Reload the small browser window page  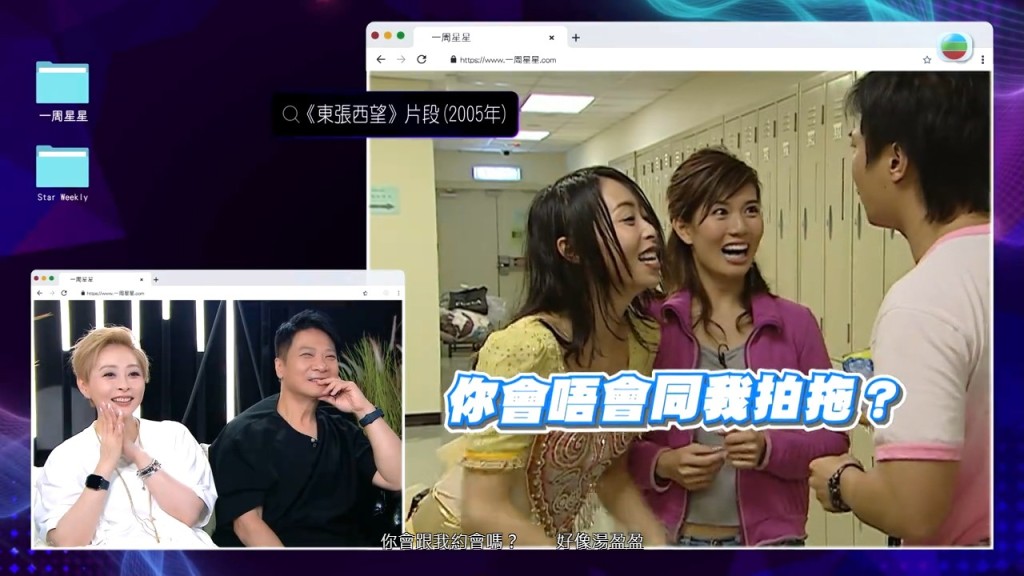coord(64,293)
